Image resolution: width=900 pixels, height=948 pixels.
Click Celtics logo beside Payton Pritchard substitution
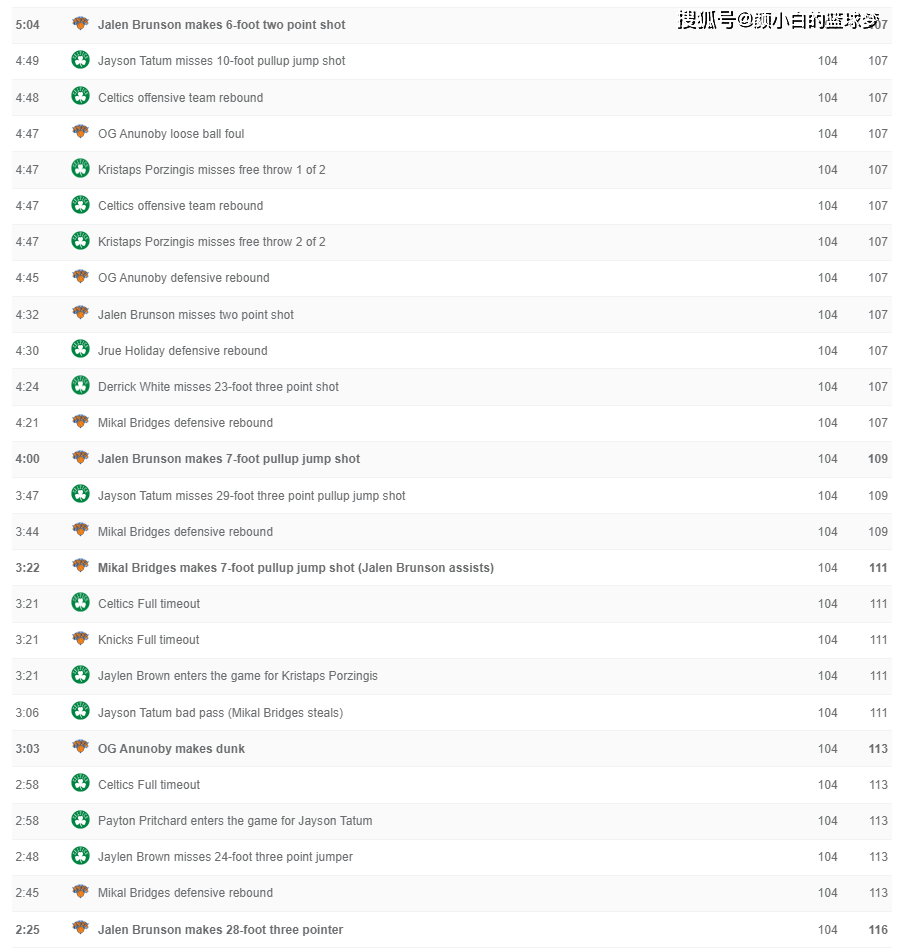pyautogui.click(x=80, y=819)
